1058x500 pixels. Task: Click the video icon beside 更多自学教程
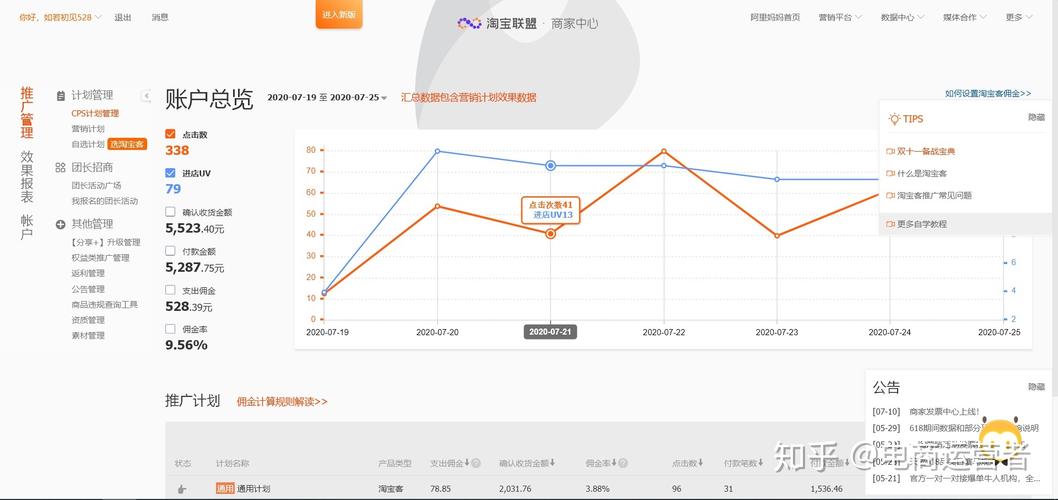(890, 224)
